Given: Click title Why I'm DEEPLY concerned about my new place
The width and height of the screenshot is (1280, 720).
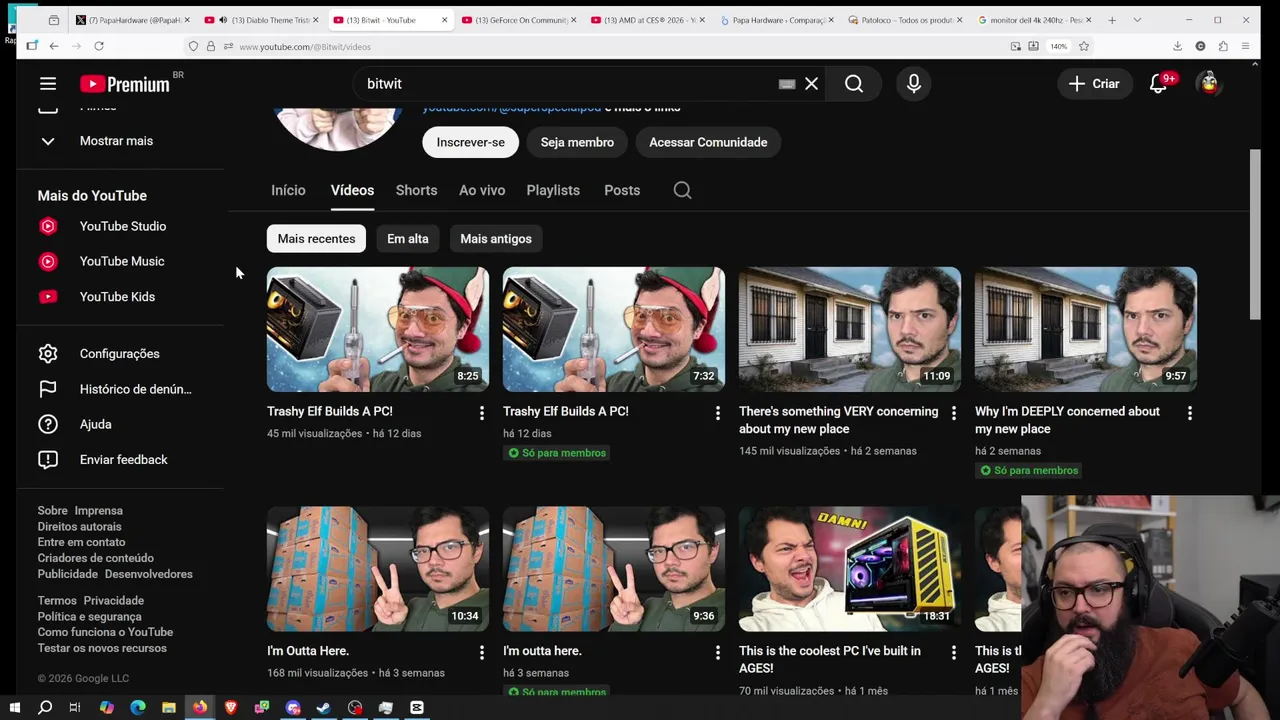Looking at the screenshot, I should click(1067, 420).
